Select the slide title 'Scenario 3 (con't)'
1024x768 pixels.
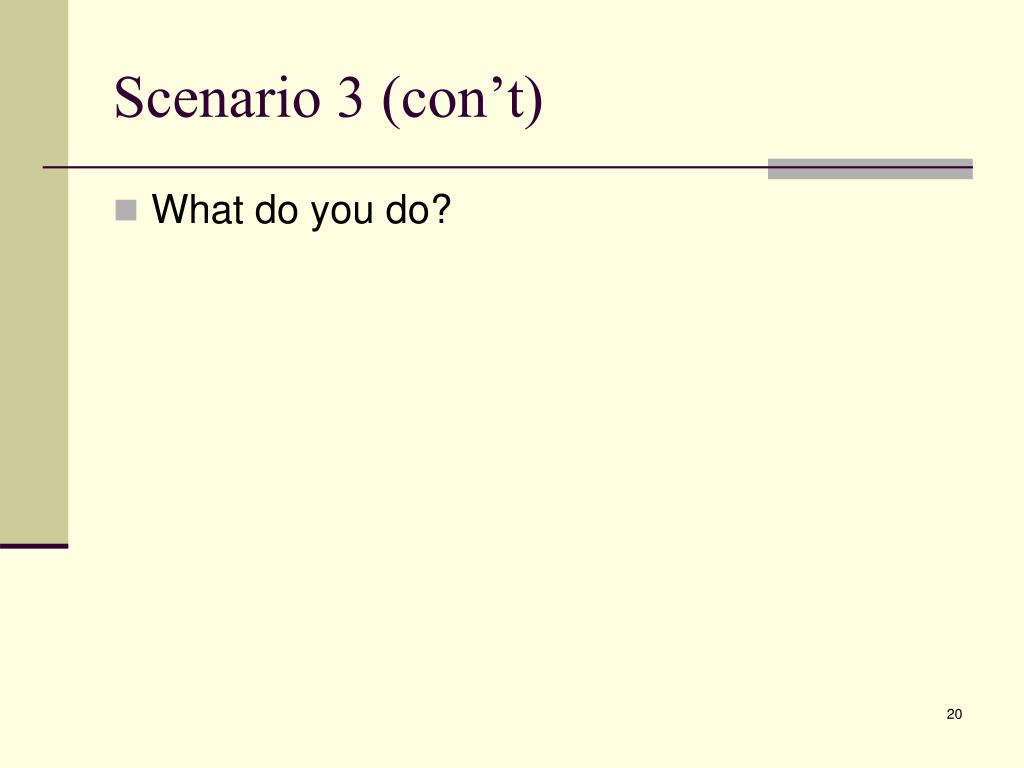click(328, 99)
